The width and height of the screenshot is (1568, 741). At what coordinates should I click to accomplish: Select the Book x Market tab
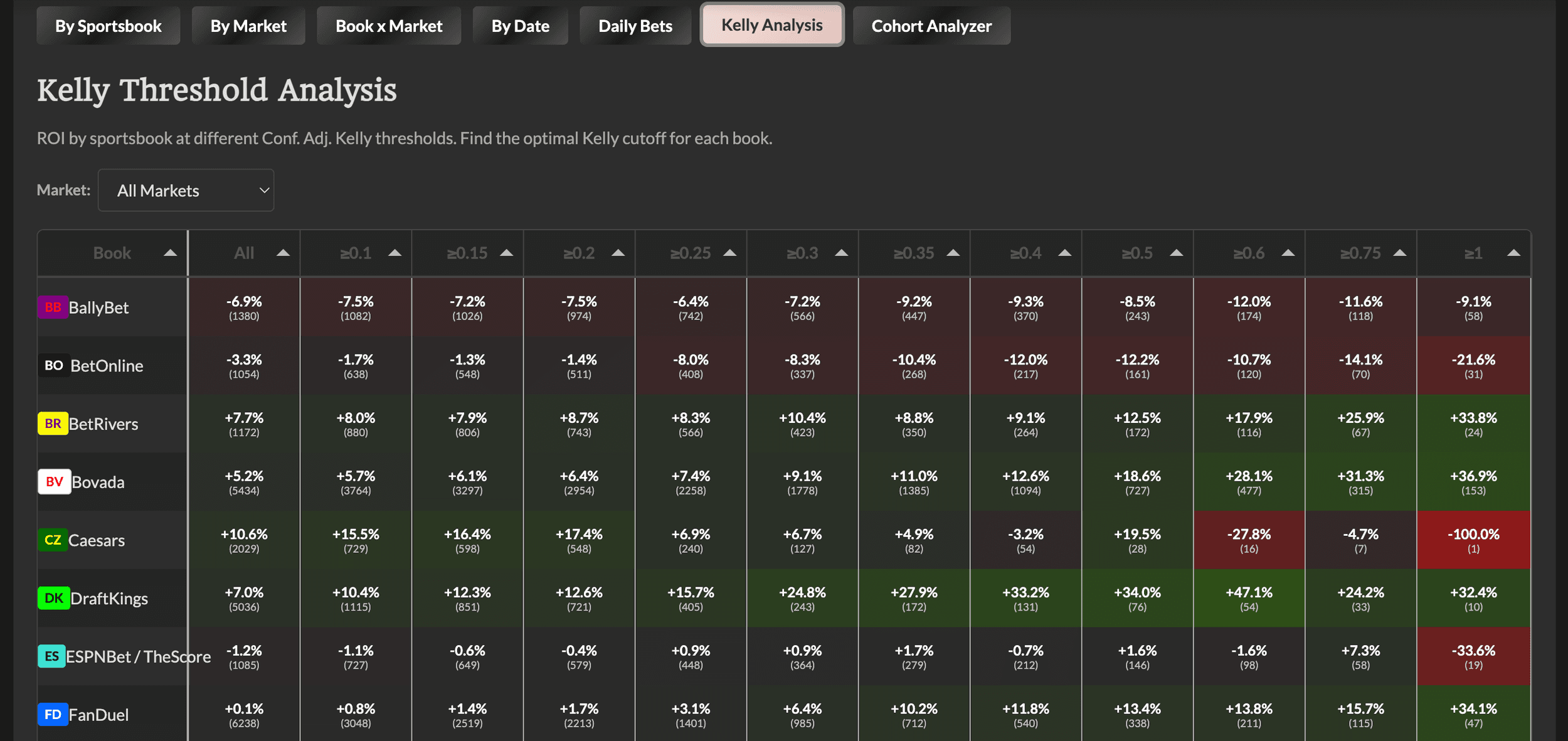point(388,26)
